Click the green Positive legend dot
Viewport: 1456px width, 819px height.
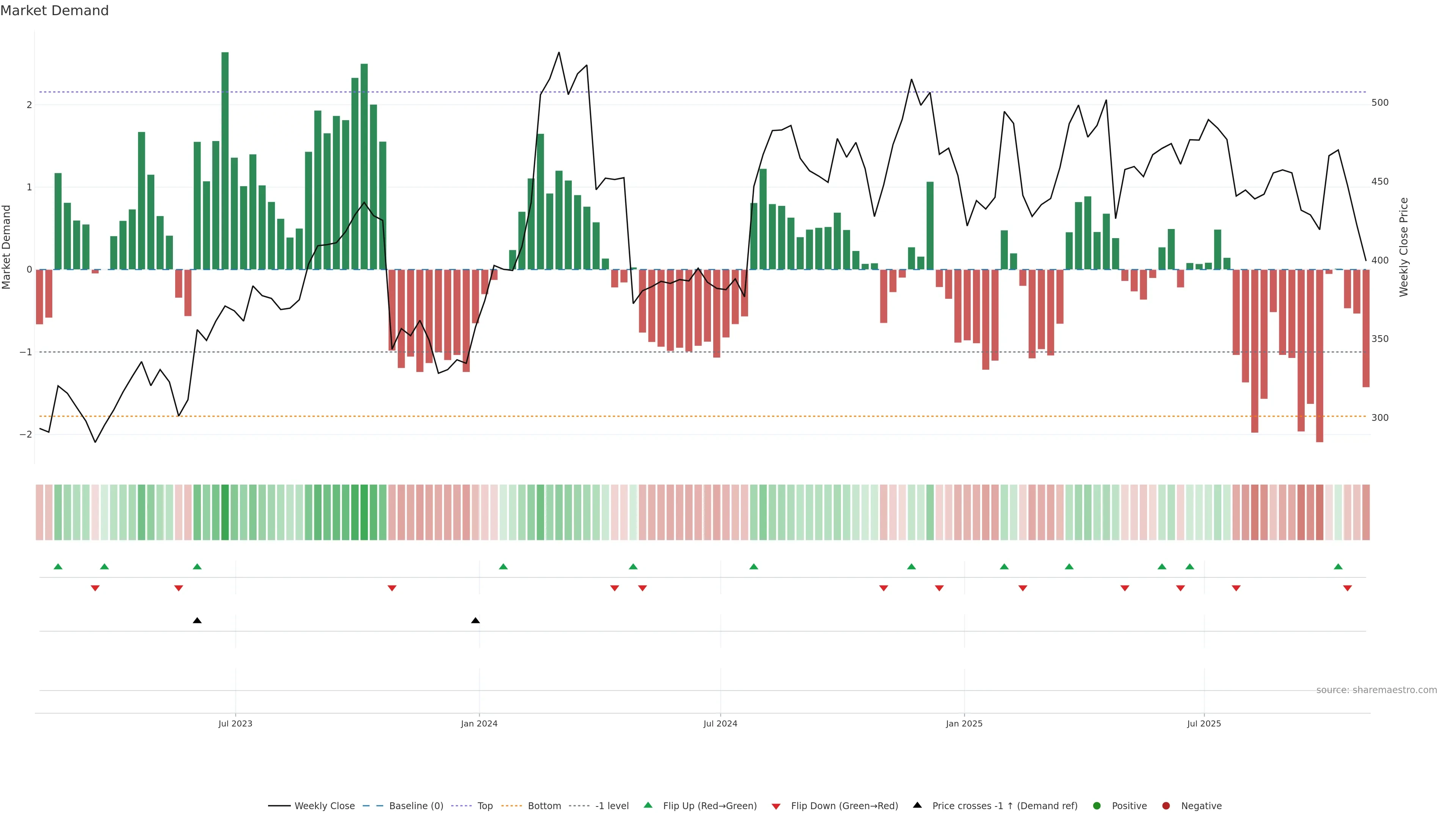click(1097, 806)
